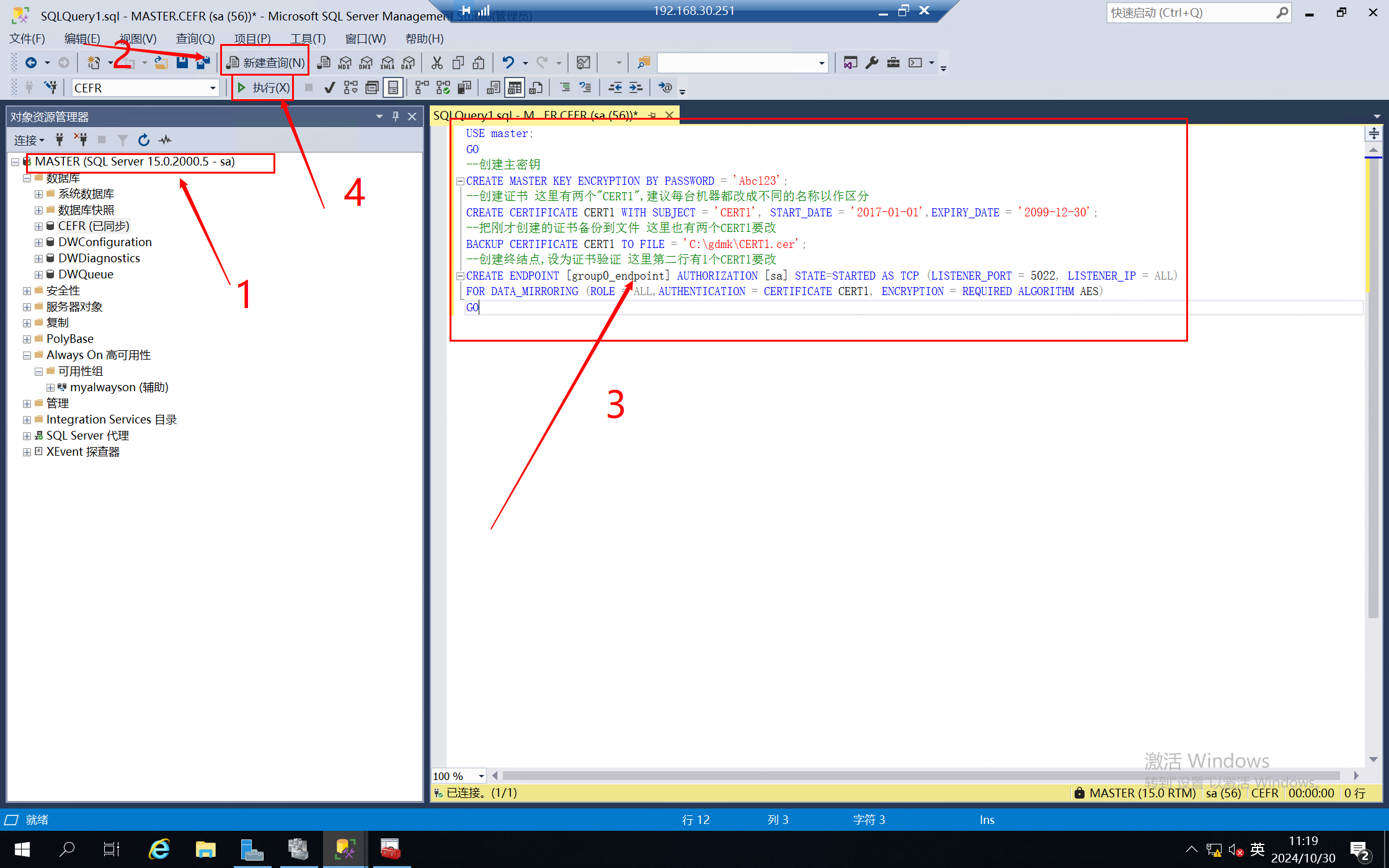Viewport: 1389px width, 868px height.
Task: Click the MDX query icon
Action: (345, 63)
